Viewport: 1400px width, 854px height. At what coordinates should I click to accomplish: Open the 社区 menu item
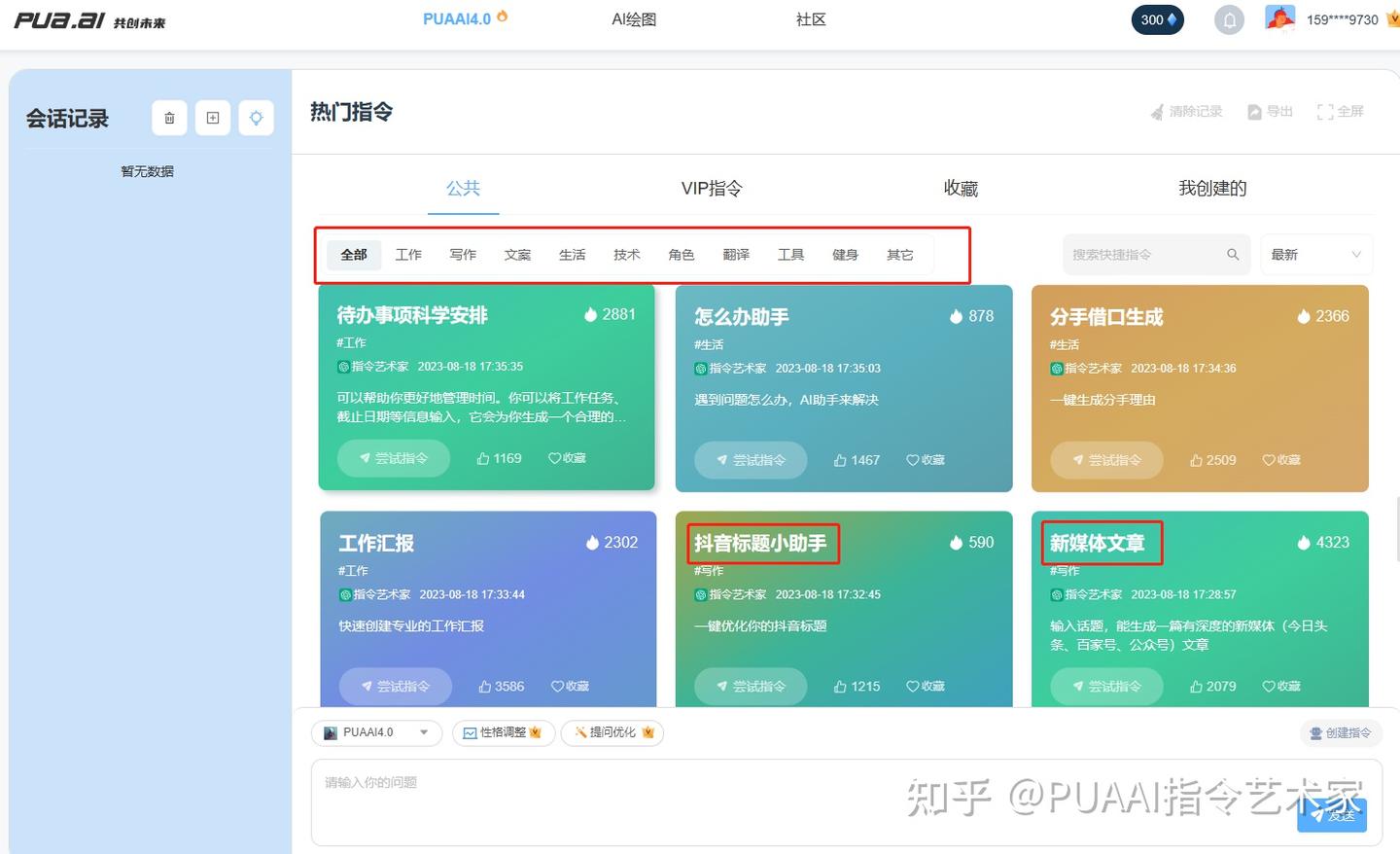coord(811,18)
